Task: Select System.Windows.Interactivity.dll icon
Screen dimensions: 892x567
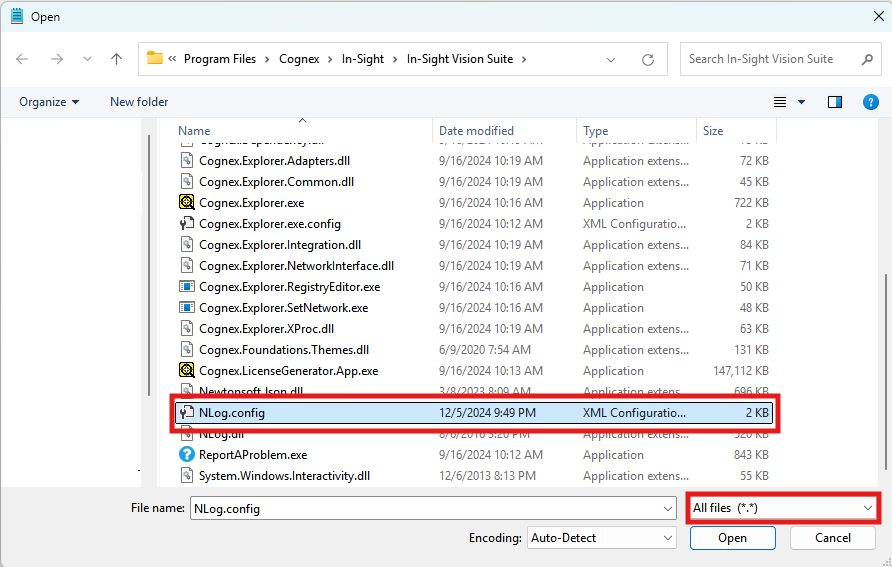Action: 187,476
